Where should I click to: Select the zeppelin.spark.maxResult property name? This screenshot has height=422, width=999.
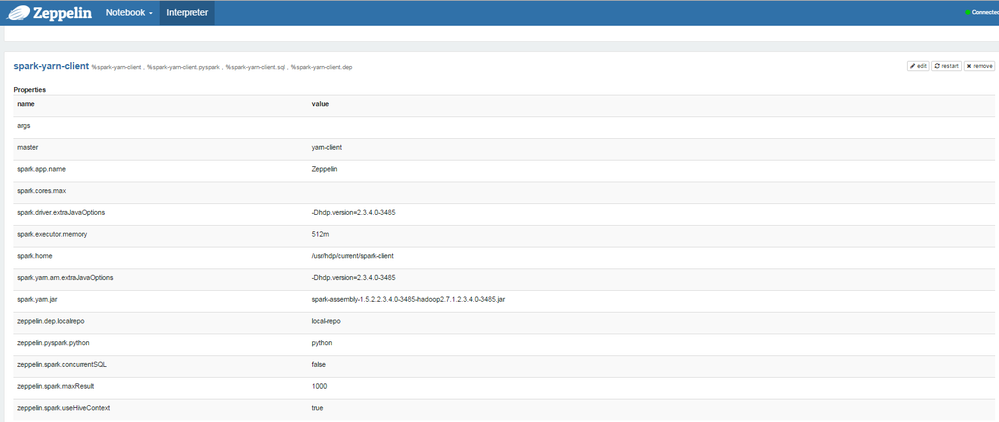(x=55, y=386)
